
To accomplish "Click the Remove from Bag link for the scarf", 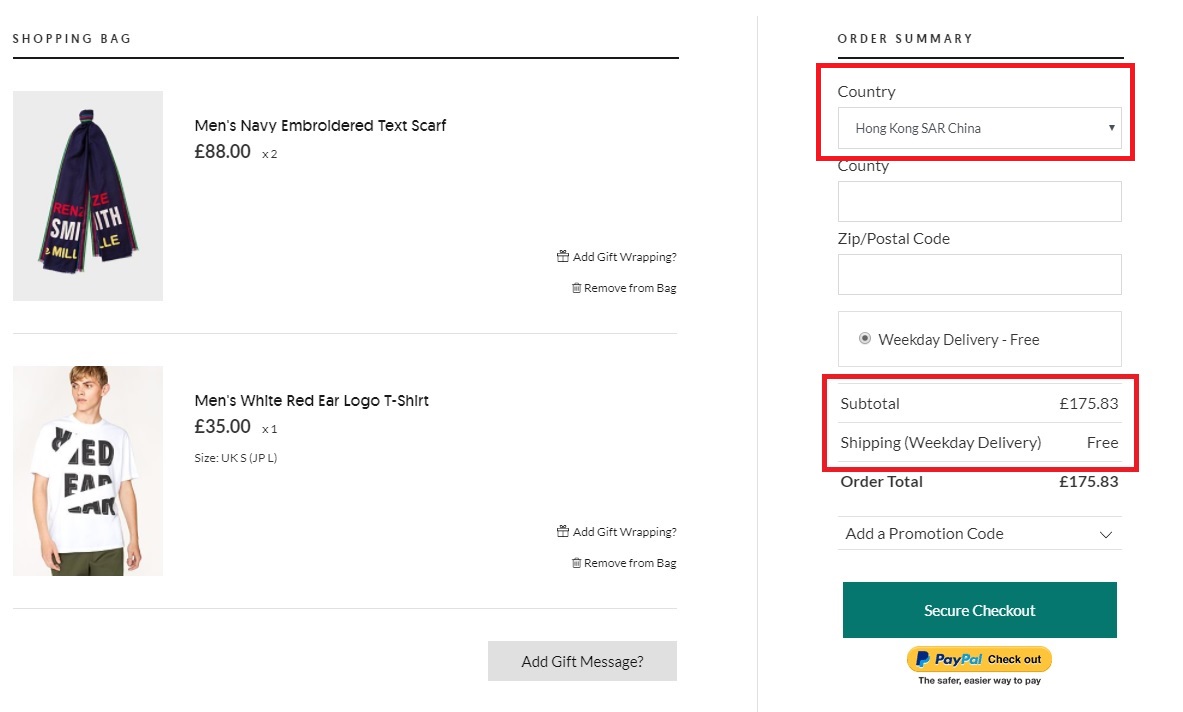I will click(630, 288).
